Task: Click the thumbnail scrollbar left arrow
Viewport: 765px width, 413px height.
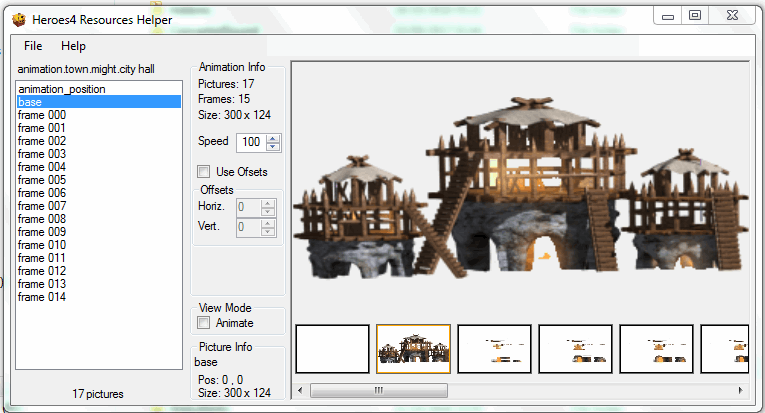Action: tap(300, 390)
